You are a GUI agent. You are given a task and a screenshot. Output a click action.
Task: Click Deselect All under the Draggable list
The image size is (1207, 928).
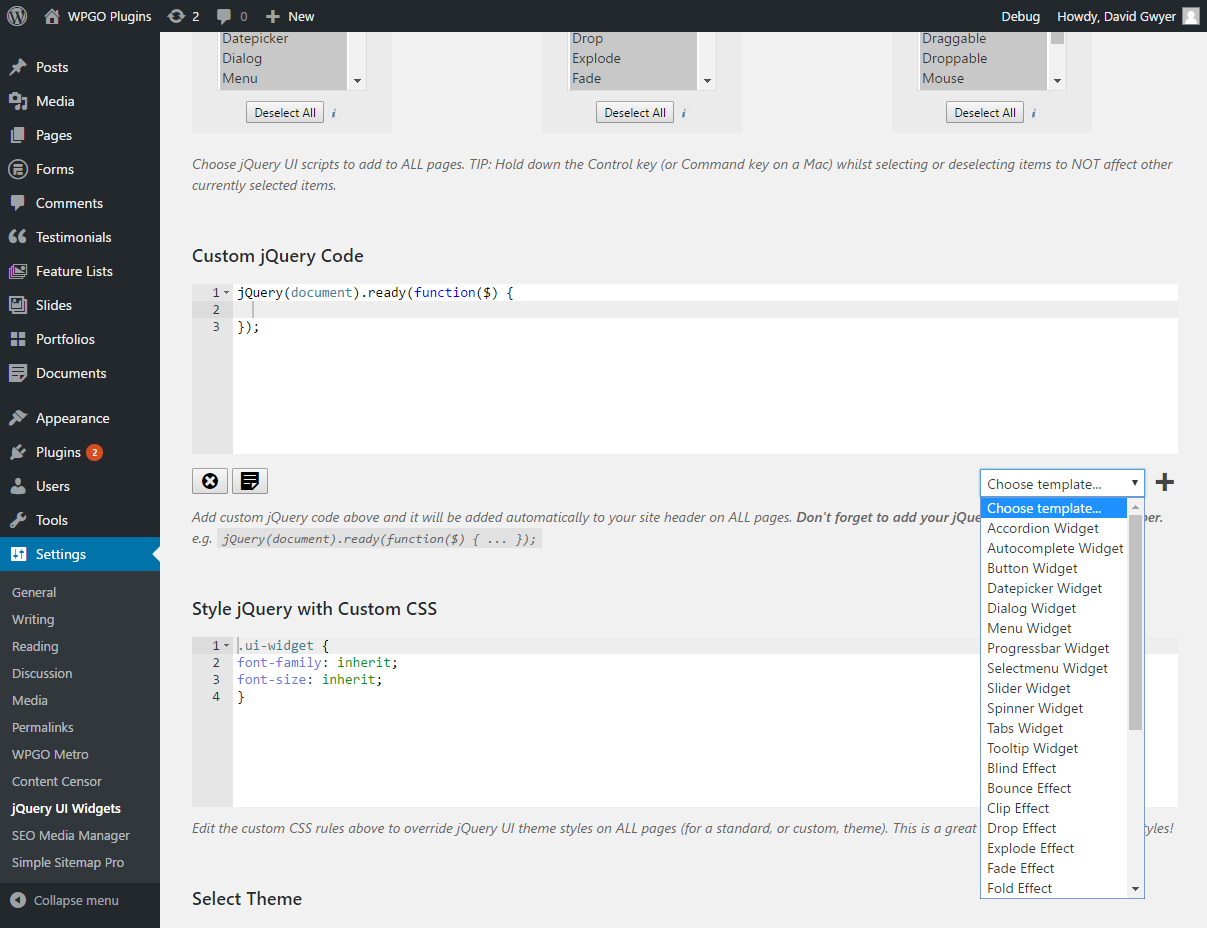pyautogui.click(x=985, y=113)
